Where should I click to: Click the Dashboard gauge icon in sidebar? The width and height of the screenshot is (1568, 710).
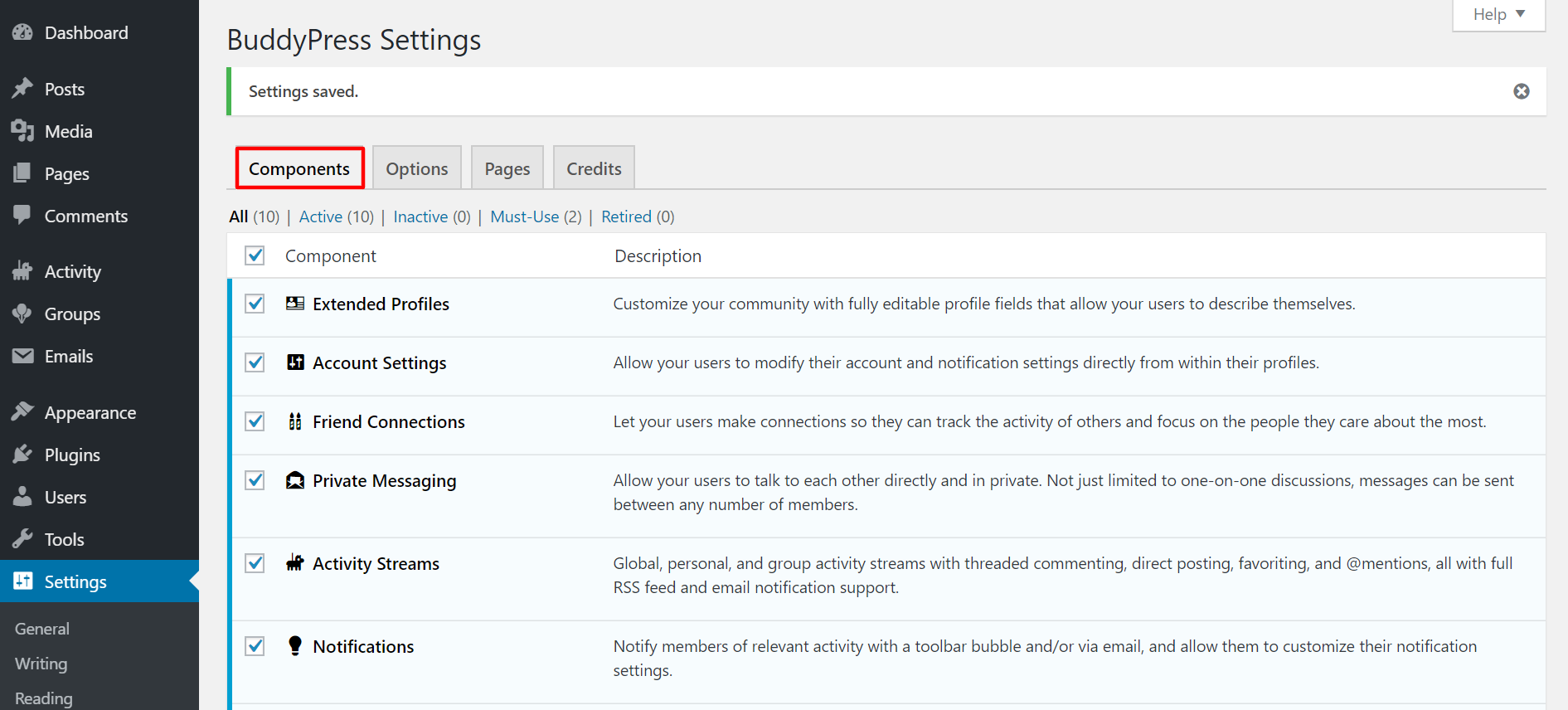coord(22,32)
